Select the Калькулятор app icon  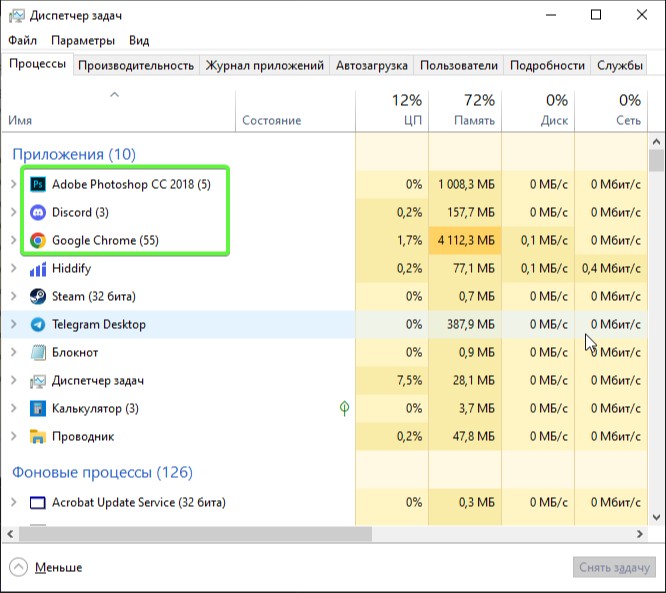point(38,409)
